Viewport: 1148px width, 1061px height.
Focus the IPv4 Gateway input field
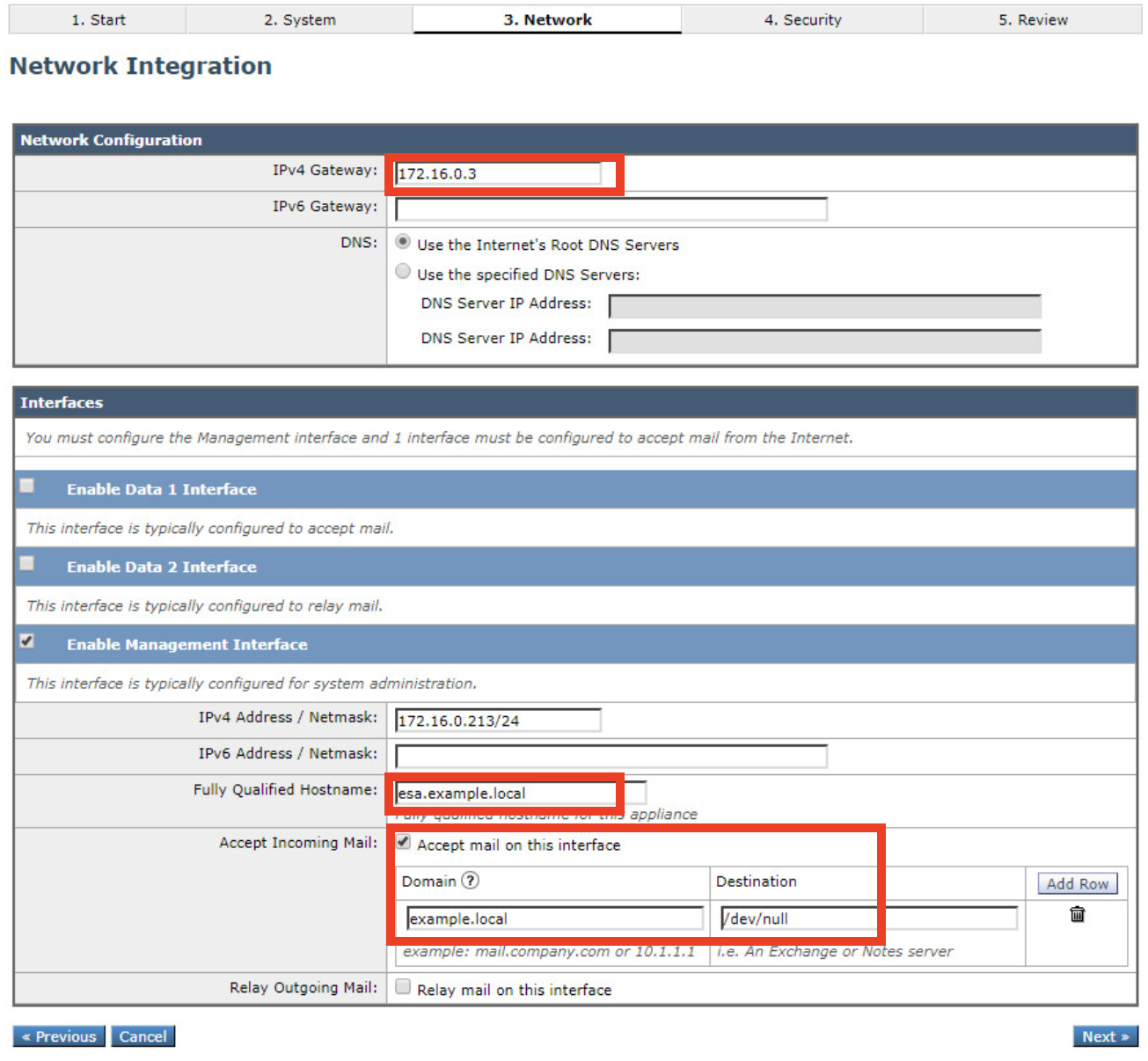pyautogui.click(x=498, y=174)
